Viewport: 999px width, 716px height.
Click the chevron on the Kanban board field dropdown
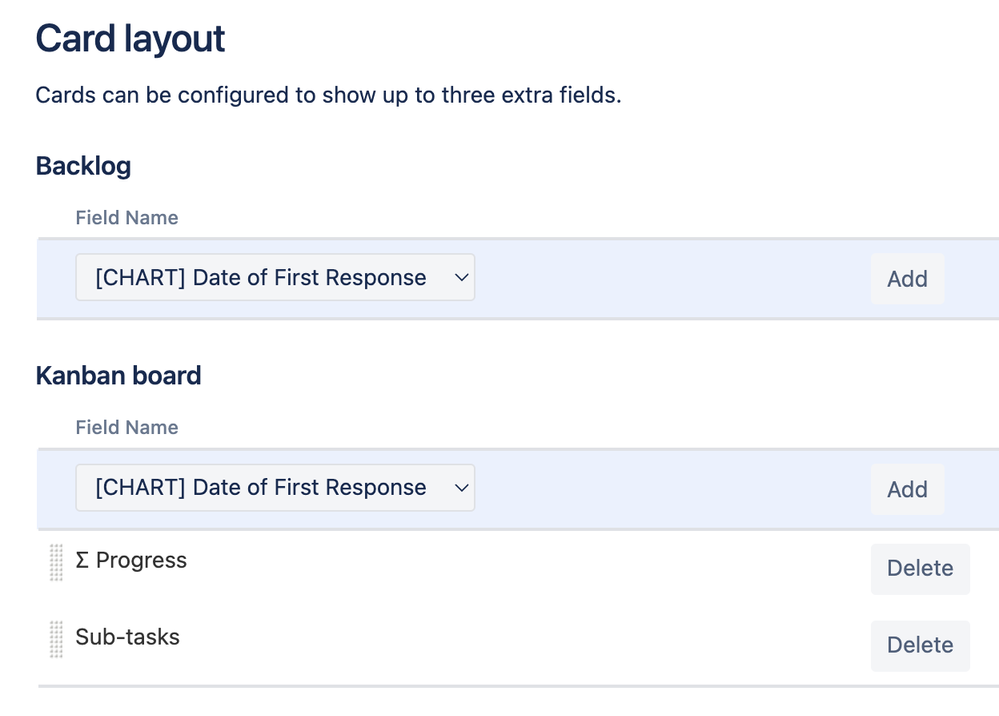coord(460,488)
